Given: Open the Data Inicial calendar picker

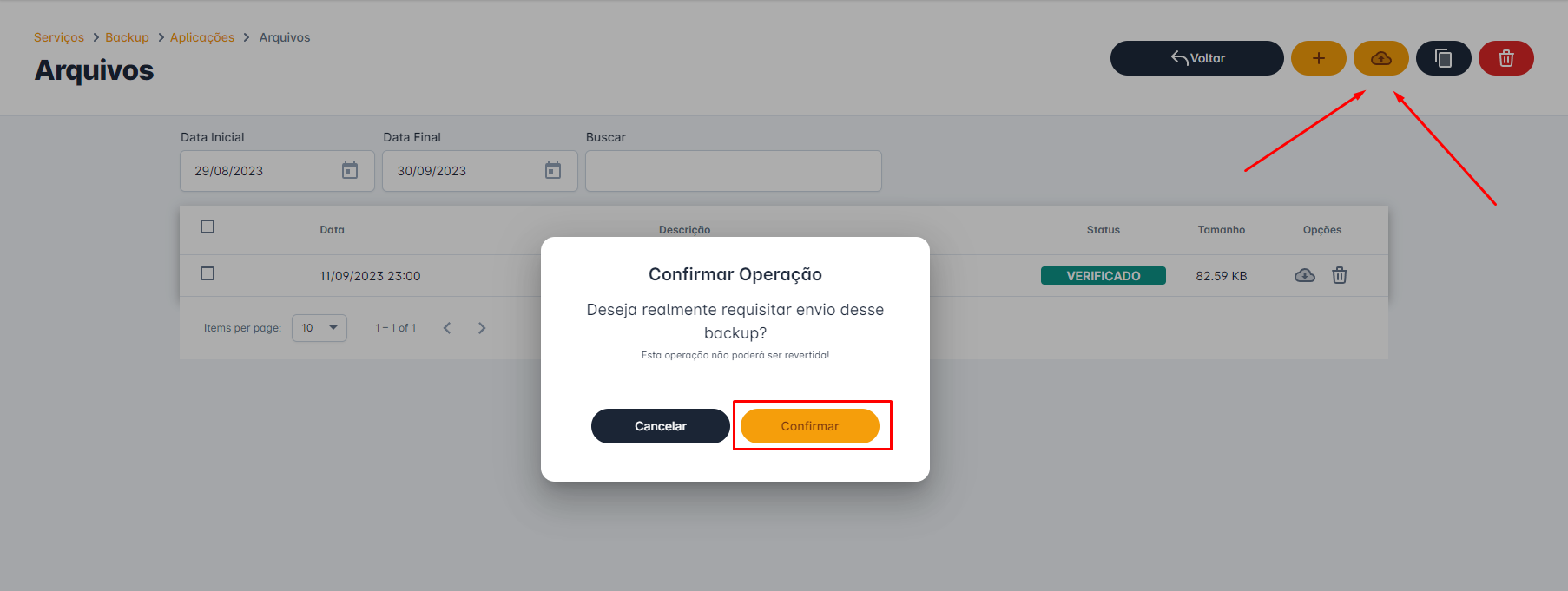Looking at the screenshot, I should pyautogui.click(x=350, y=170).
